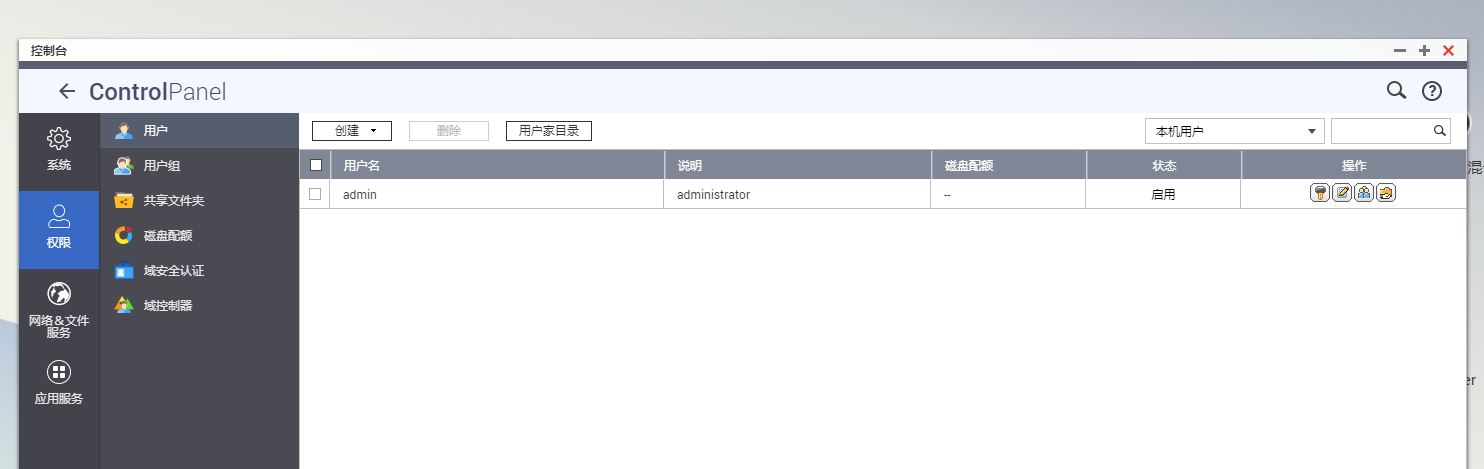Viewport: 1484px width, 469px height.
Task: Toggle the select-all checkbox in table header
Action: 316,165
